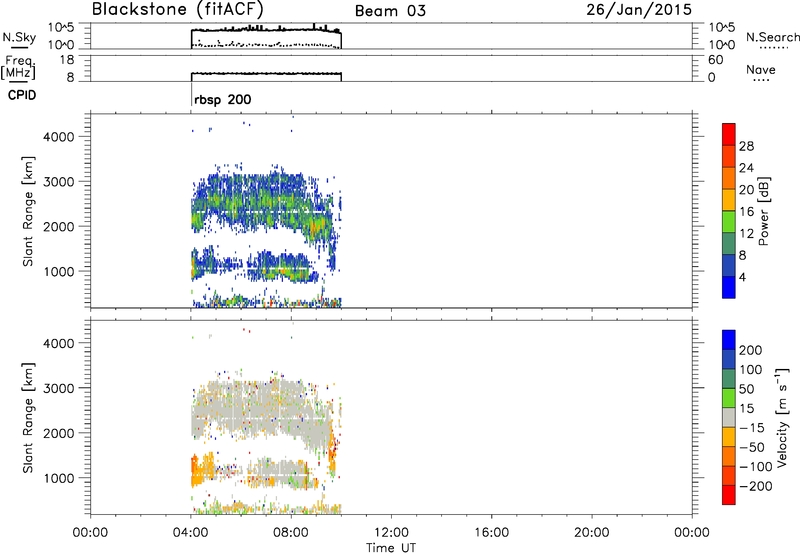Click the frequency trace in the Freq panel
800x554 pixels.
(x=266, y=74)
